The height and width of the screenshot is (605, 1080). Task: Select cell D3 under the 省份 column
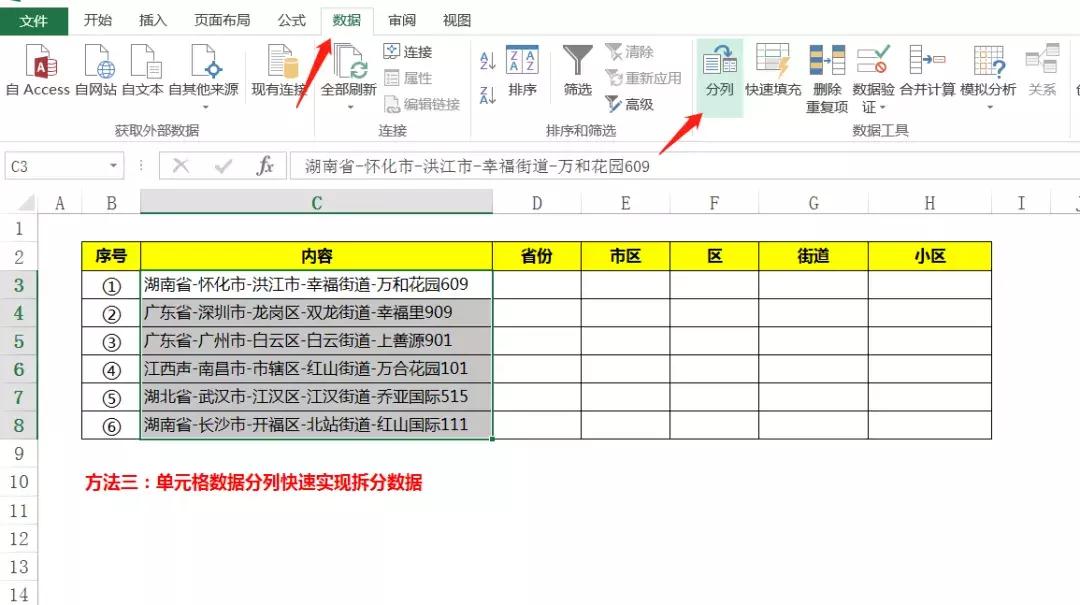[x=536, y=284]
